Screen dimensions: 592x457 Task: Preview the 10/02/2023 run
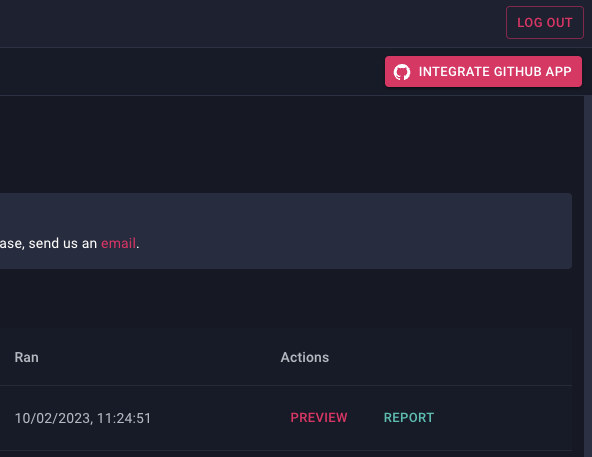point(319,418)
